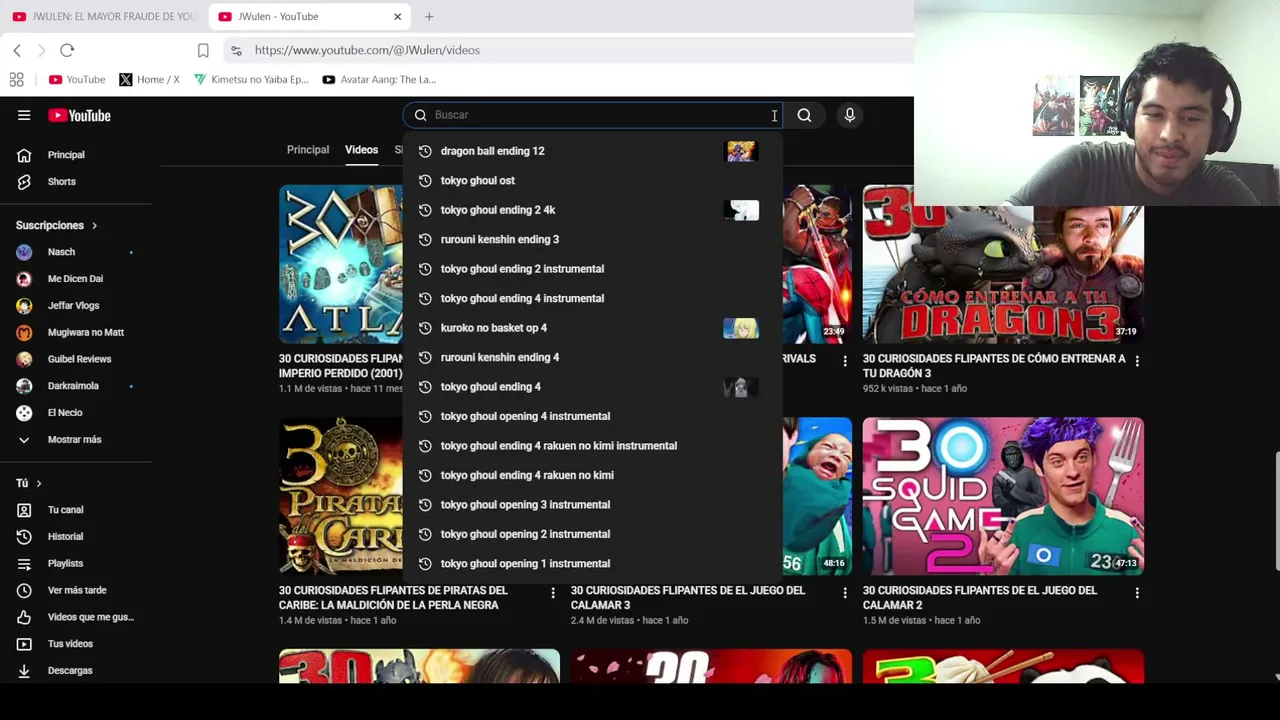The width and height of the screenshot is (1280, 720).
Task: Close the JWulen - YouTube tab
Action: click(397, 16)
